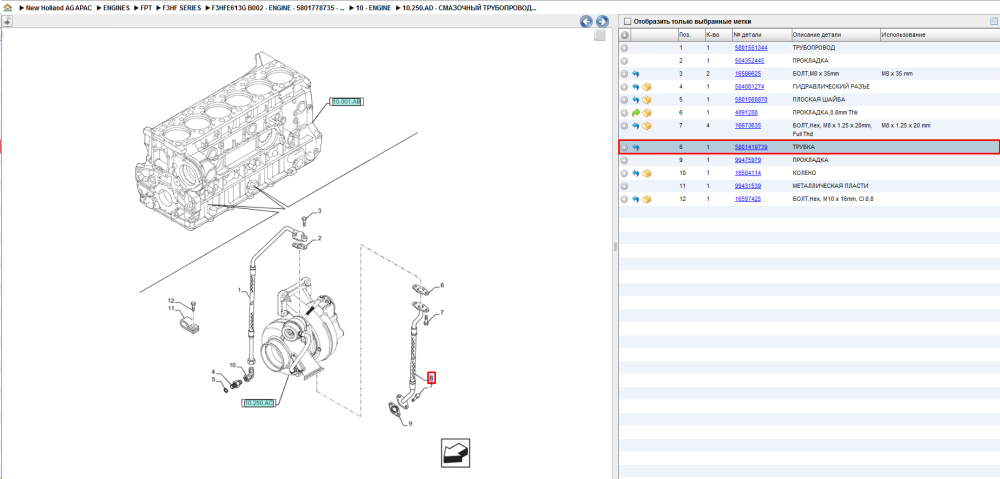The image size is (1000, 479).
Task: Click the package box icon in row 5
Action: click(x=647, y=100)
